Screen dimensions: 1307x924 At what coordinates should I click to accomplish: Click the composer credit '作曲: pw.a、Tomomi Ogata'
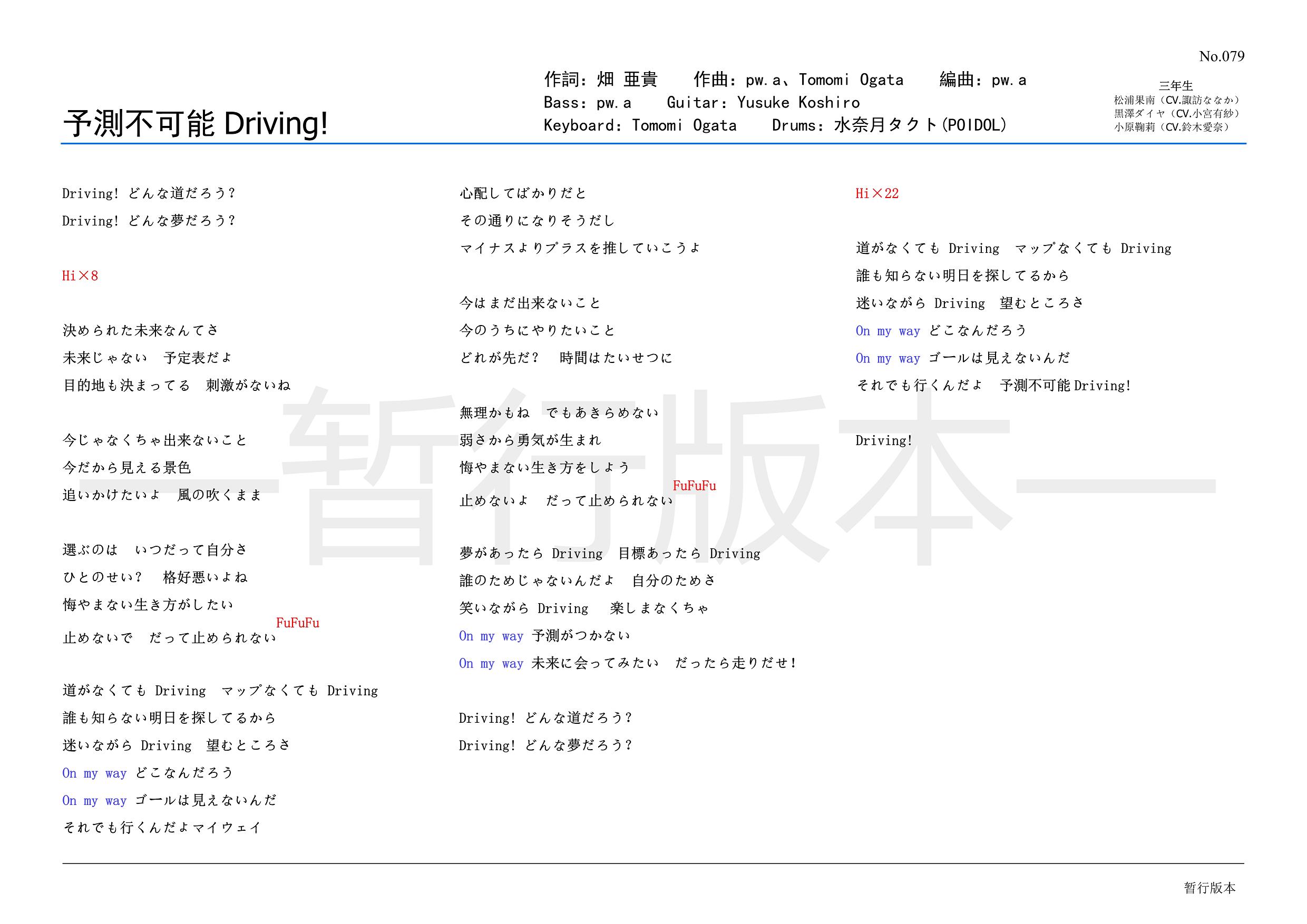click(798, 80)
